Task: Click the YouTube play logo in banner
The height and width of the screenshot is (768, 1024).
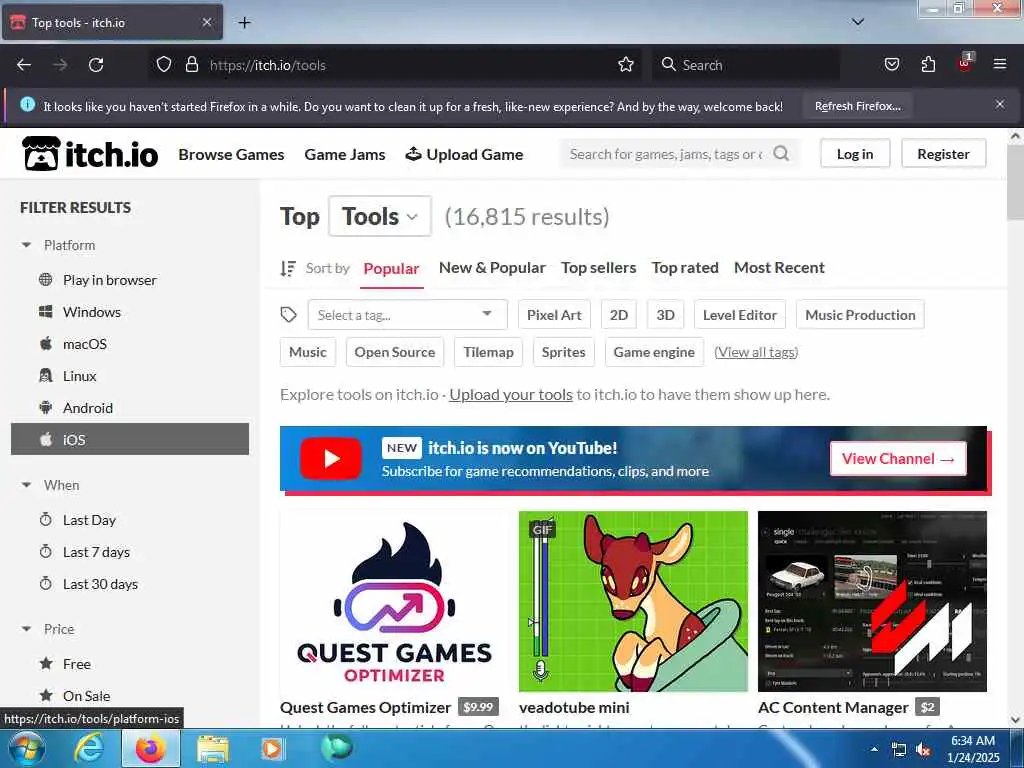Action: coord(330,458)
